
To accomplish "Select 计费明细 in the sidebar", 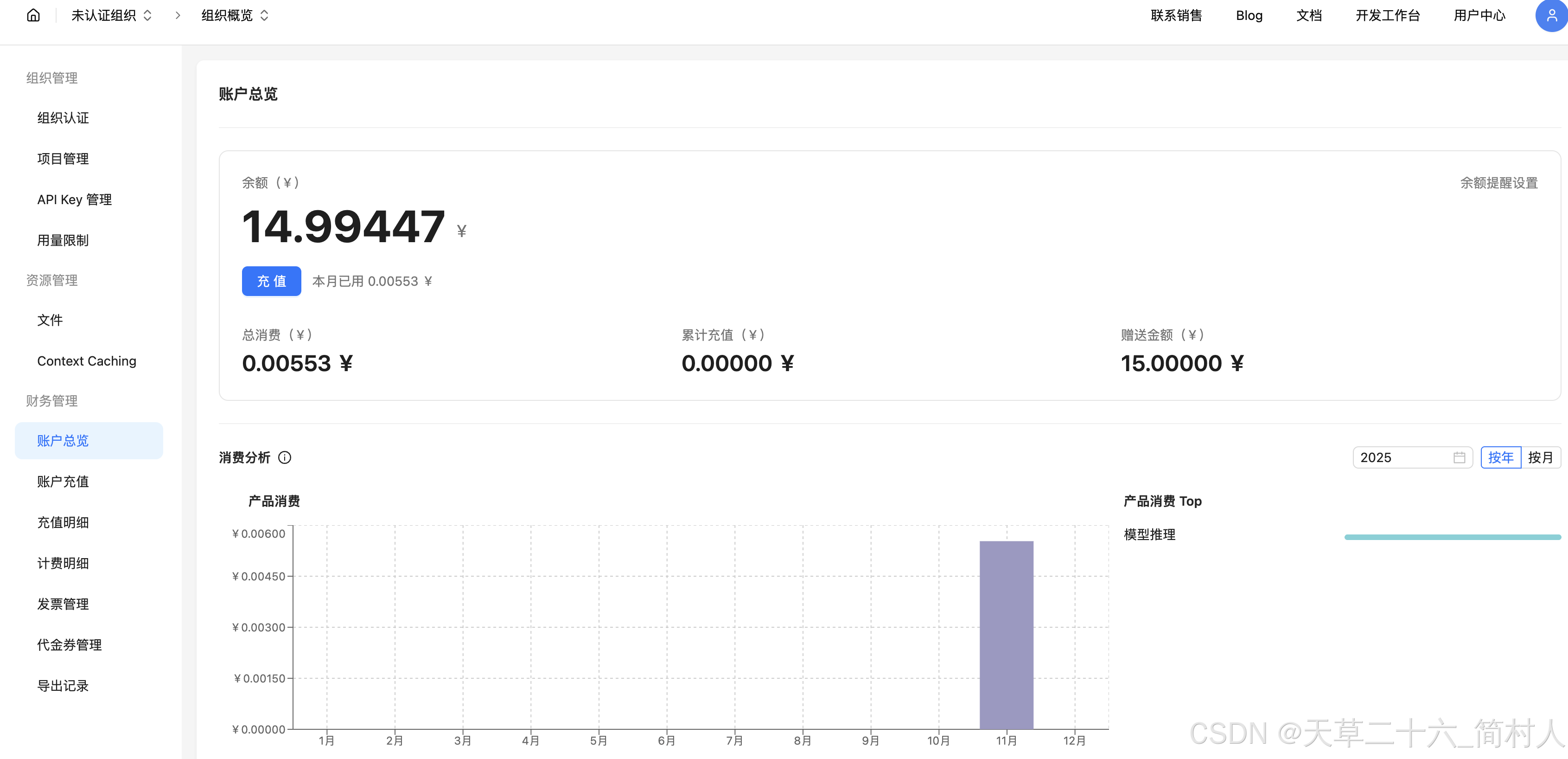I will [63, 563].
